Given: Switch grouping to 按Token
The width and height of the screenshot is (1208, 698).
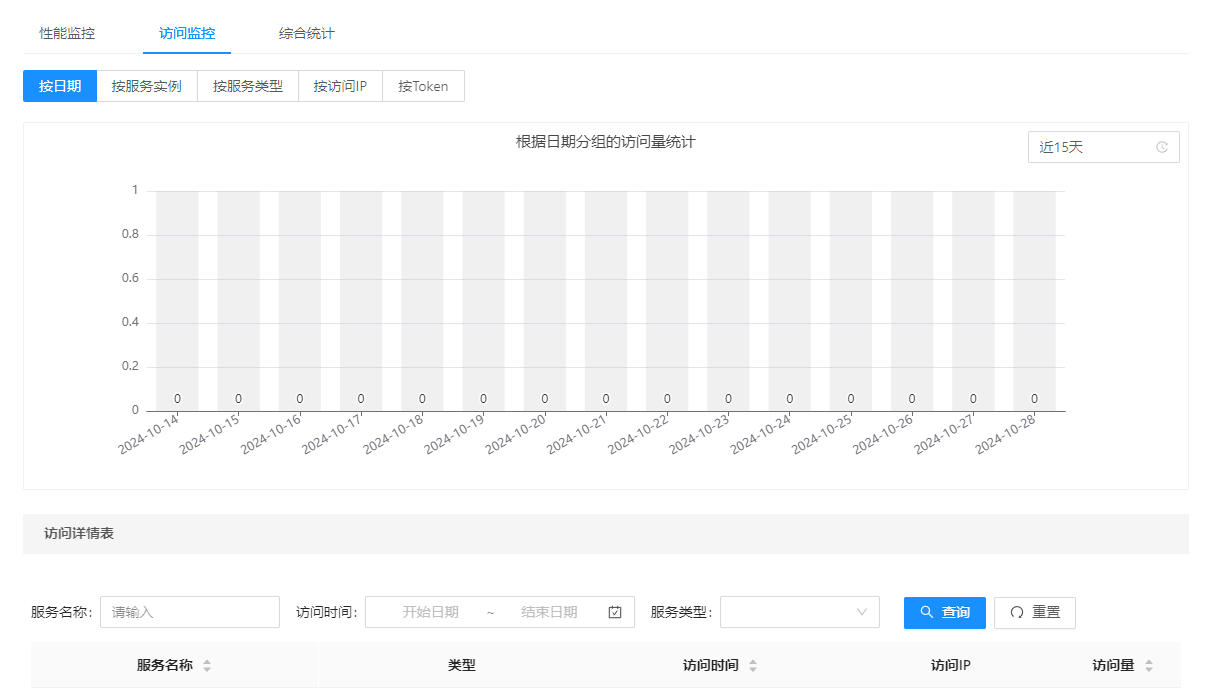Looking at the screenshot, I should coord(423,86).
